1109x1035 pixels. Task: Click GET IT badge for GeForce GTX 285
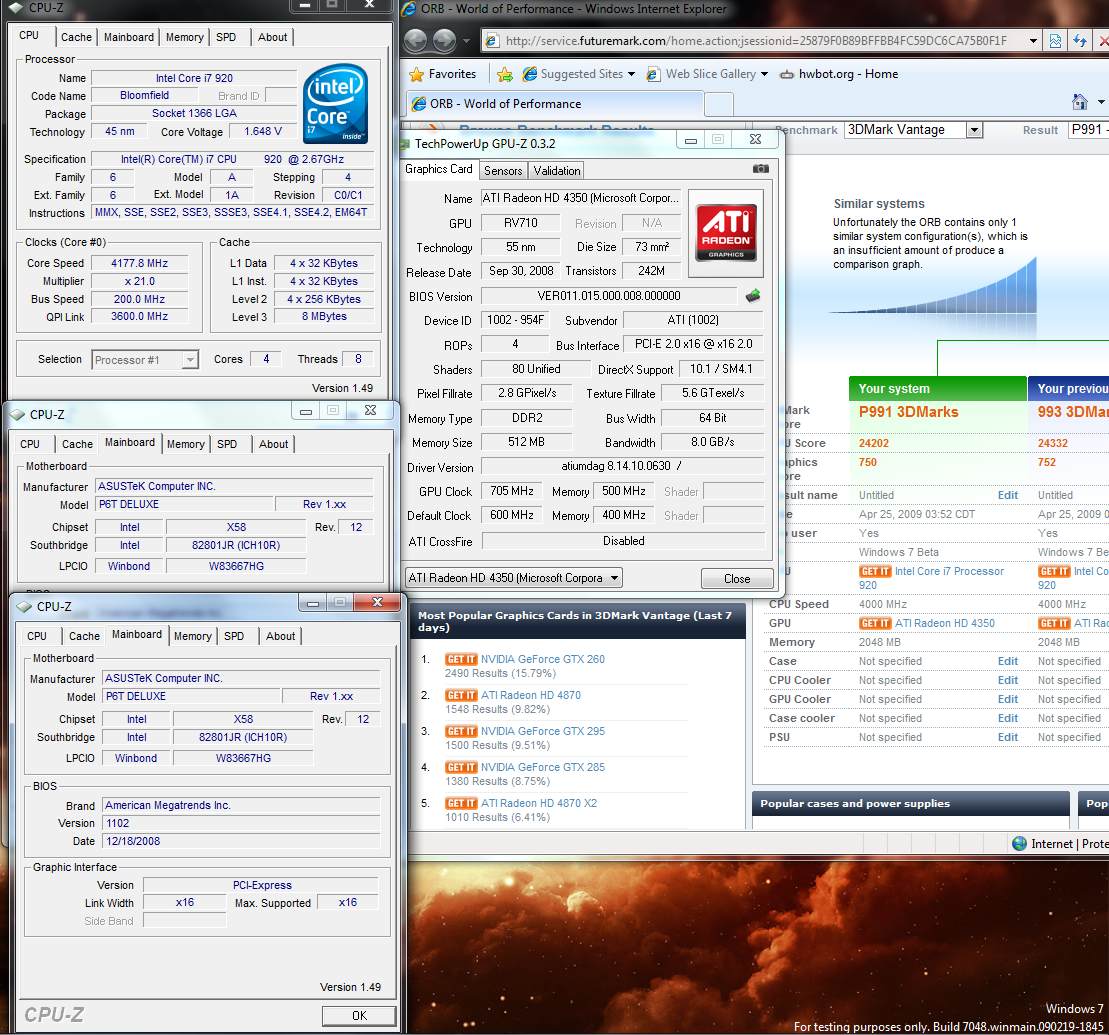(x=460, y=767)
